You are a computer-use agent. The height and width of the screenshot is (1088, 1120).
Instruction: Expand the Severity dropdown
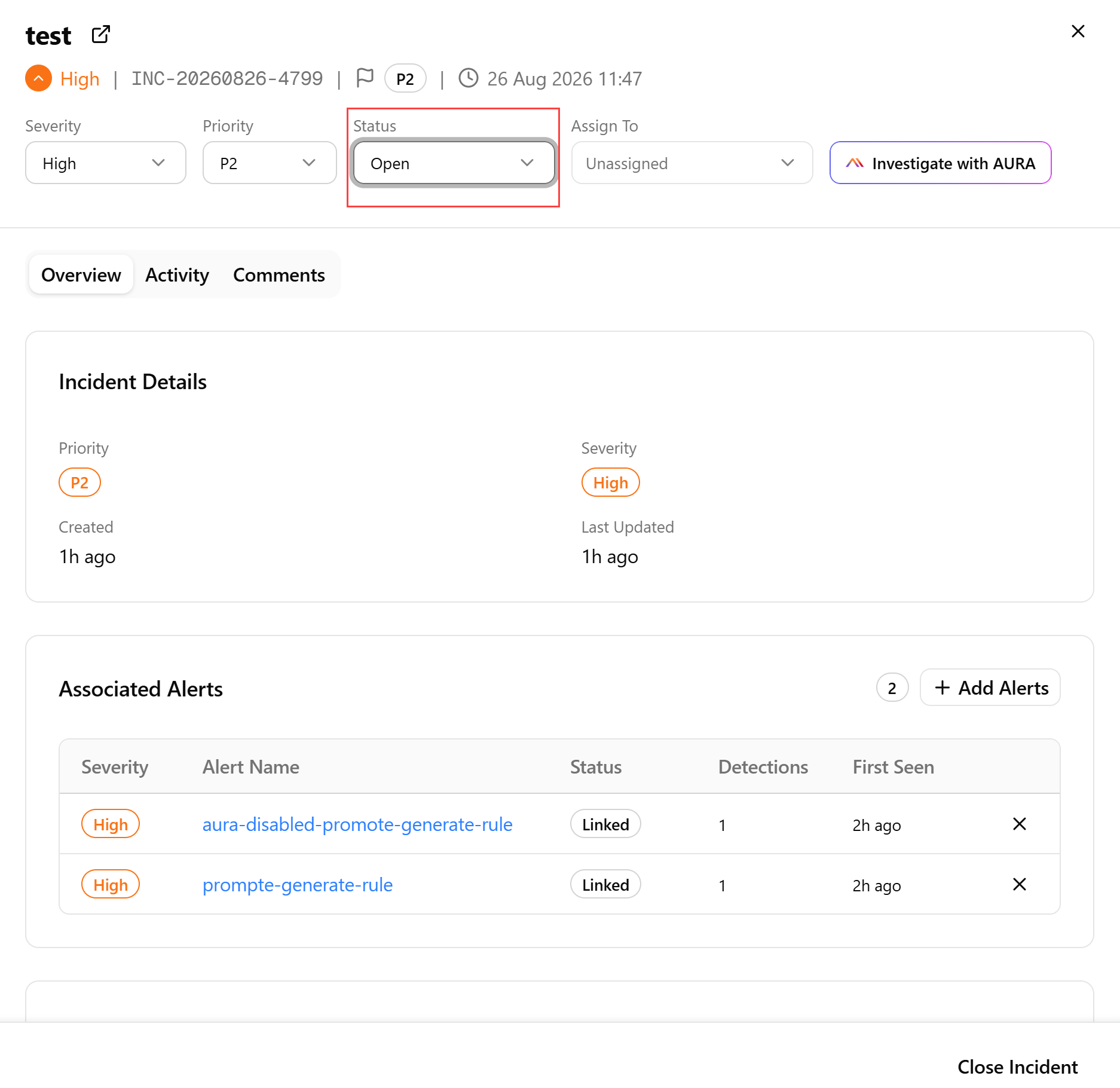(106, 163)
